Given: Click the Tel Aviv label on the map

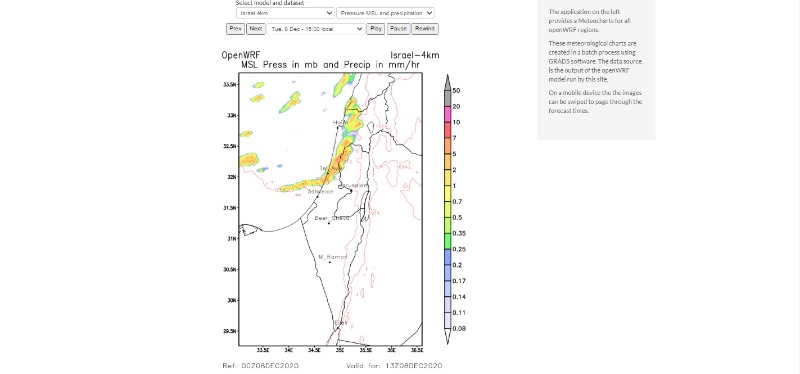Looking at the screenshot, I should coord(330,168).
